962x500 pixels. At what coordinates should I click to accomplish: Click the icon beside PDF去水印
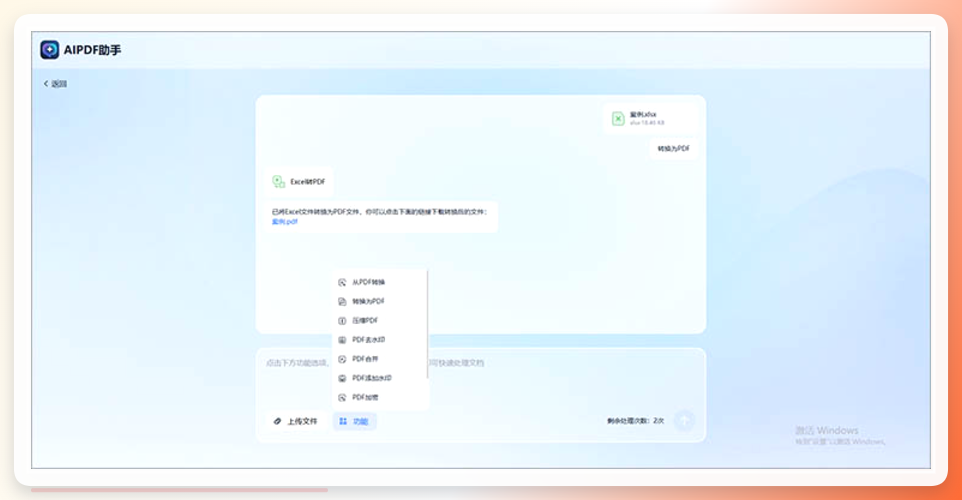point(342,340)
